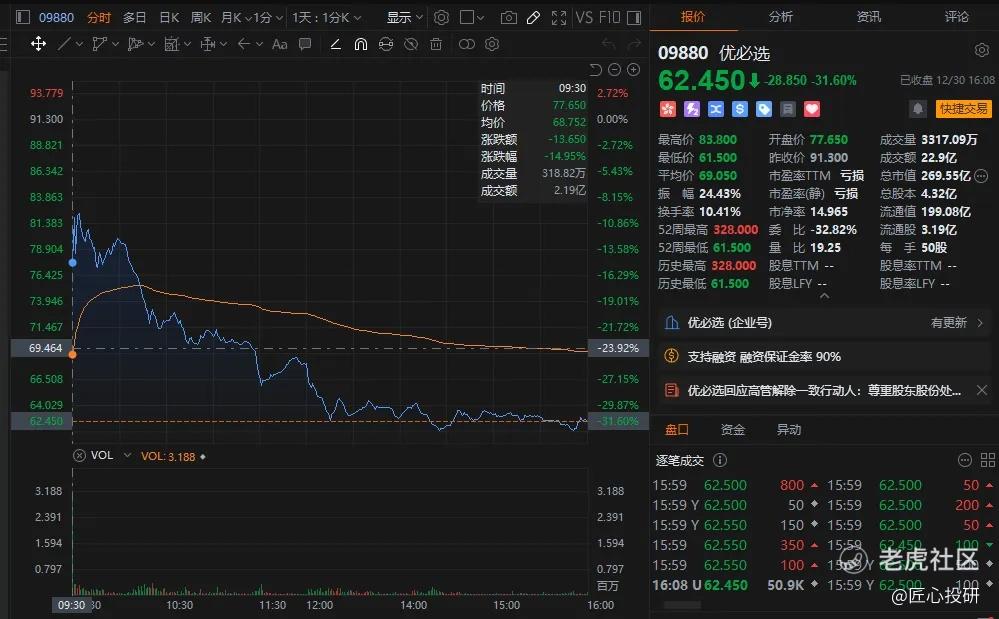Select the polyline path drawing tool
999x619 pixels.
click(x=99, y=44)
